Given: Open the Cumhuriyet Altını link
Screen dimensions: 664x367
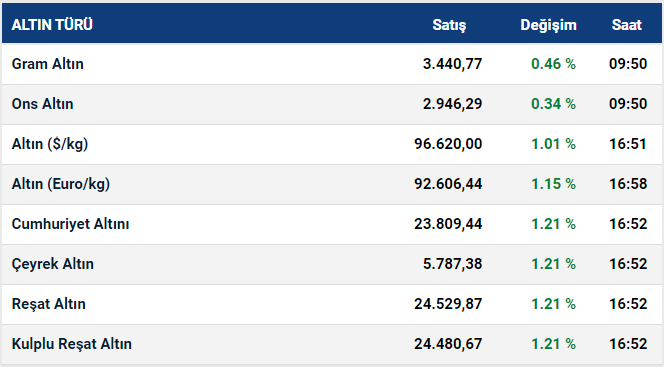Looking at the screenshot, I should pos(70,224).
